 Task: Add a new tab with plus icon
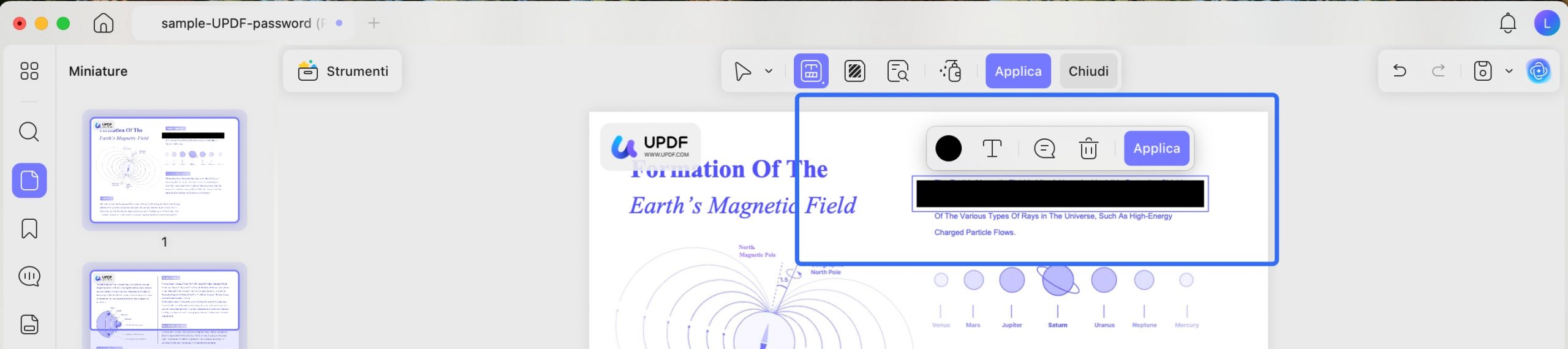(374, 23)
